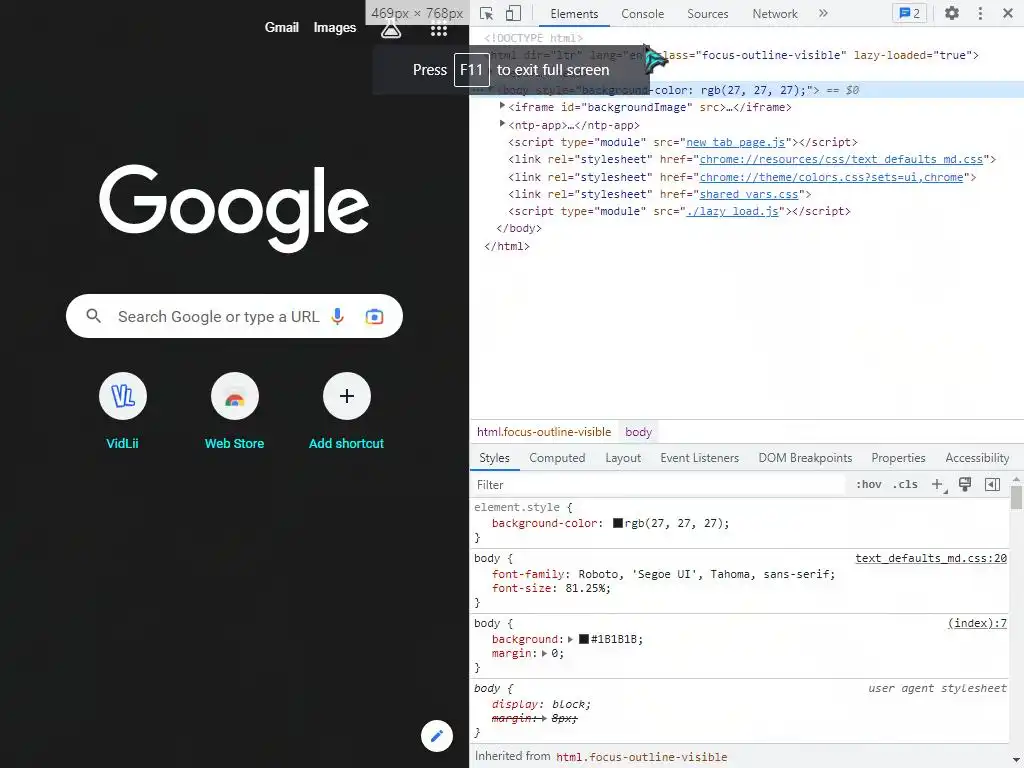1024x768 pixels.
Task: Open the Web Store shortcut
Action: tap(234, 411)
